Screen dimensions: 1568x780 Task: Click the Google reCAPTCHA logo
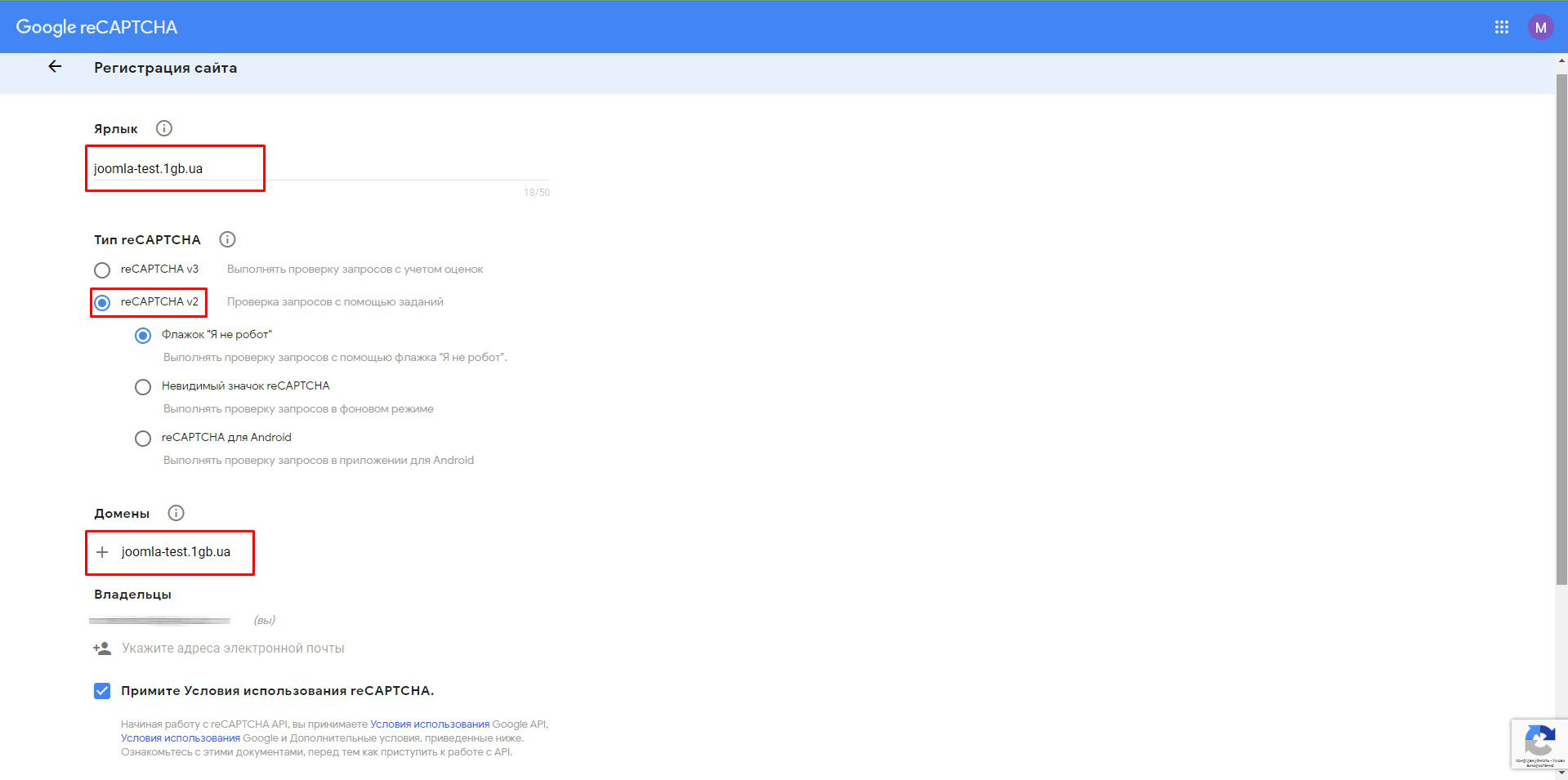[96, 27]
